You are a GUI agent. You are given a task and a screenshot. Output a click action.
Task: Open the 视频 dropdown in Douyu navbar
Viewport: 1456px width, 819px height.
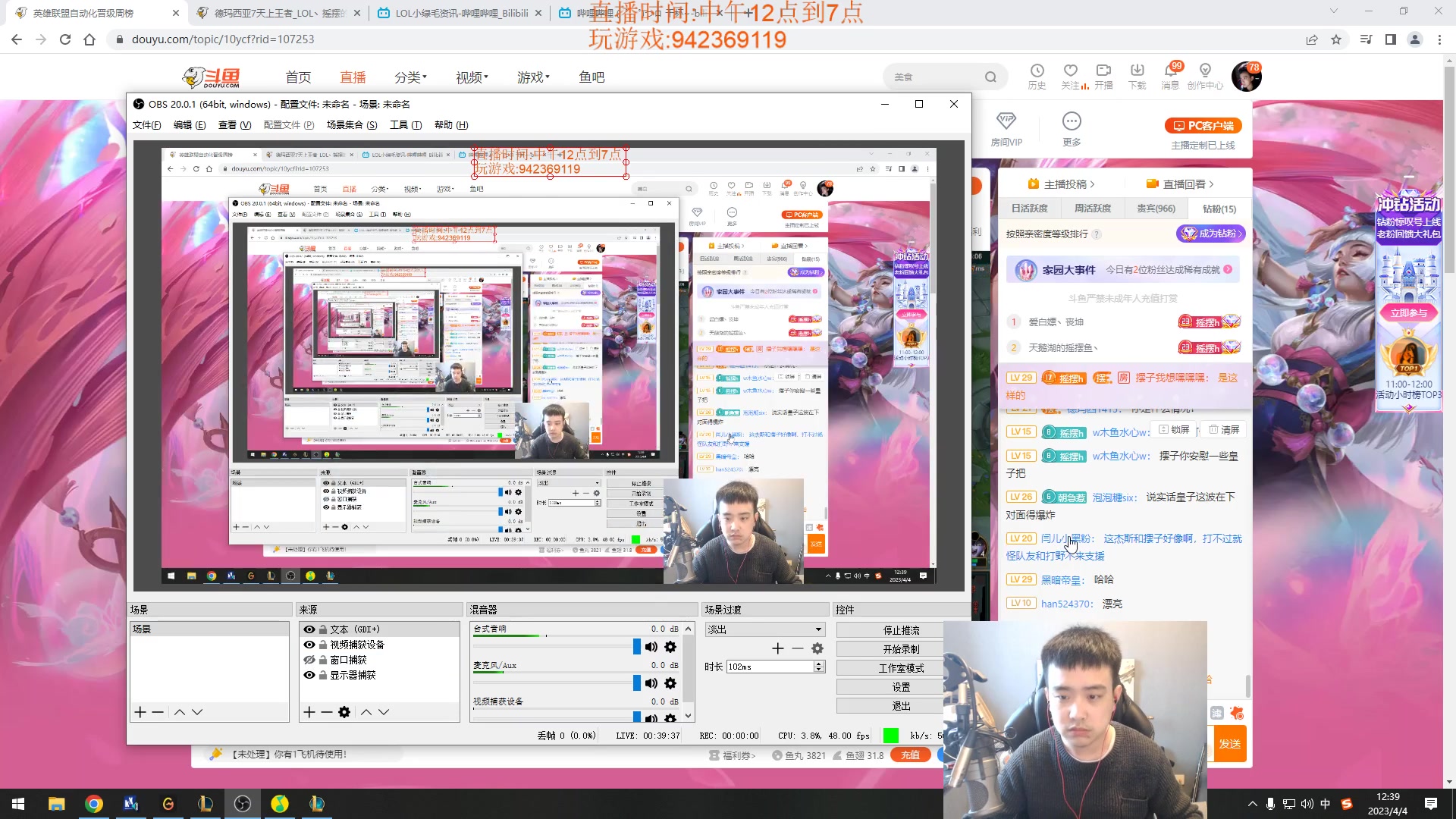tap(471, 77)
